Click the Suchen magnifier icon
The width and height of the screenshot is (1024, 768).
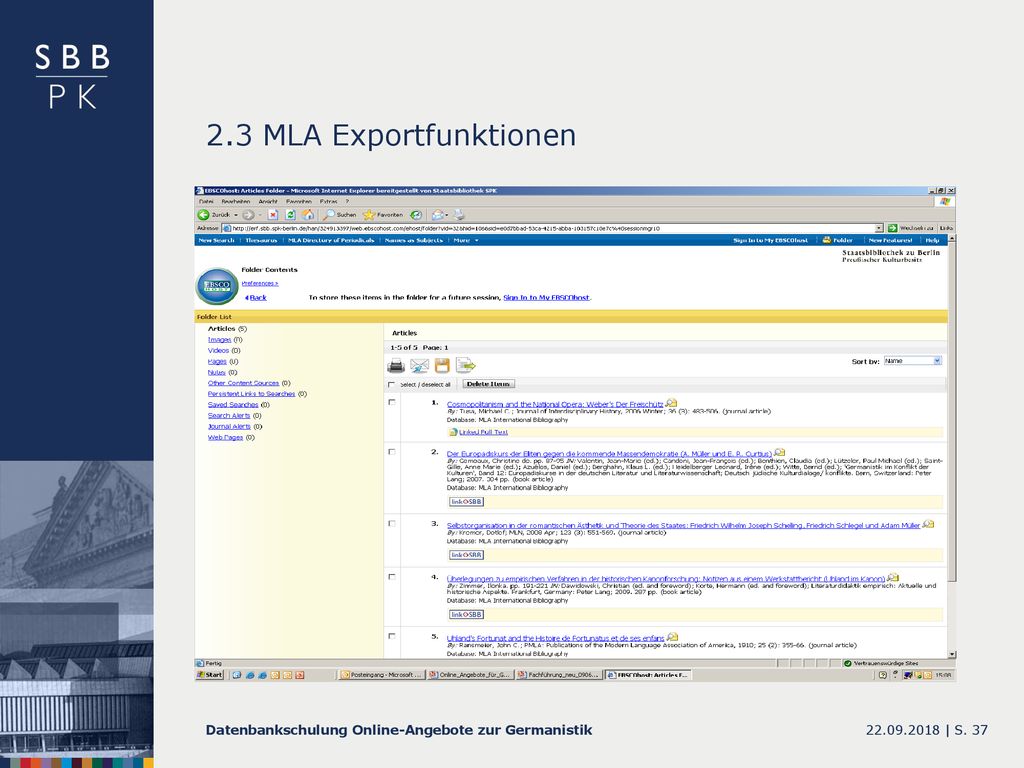point(329,215)
